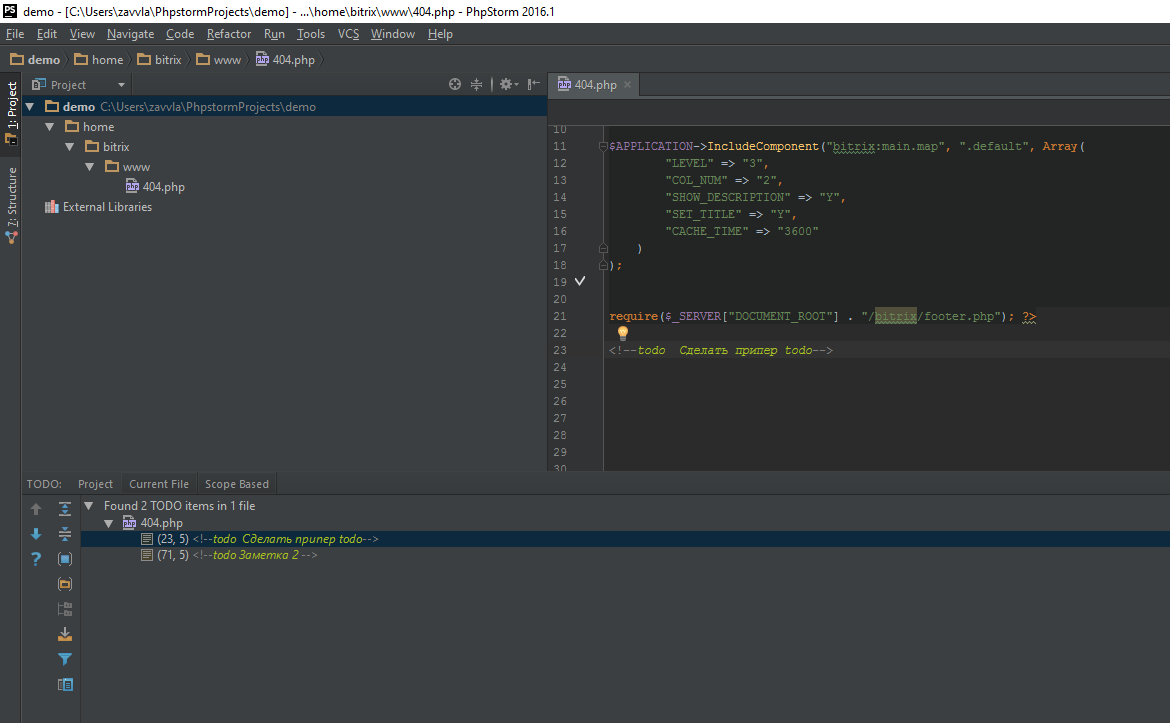
Task: Click www in the navigation breadcrumb
Action: tap(227, 60)
